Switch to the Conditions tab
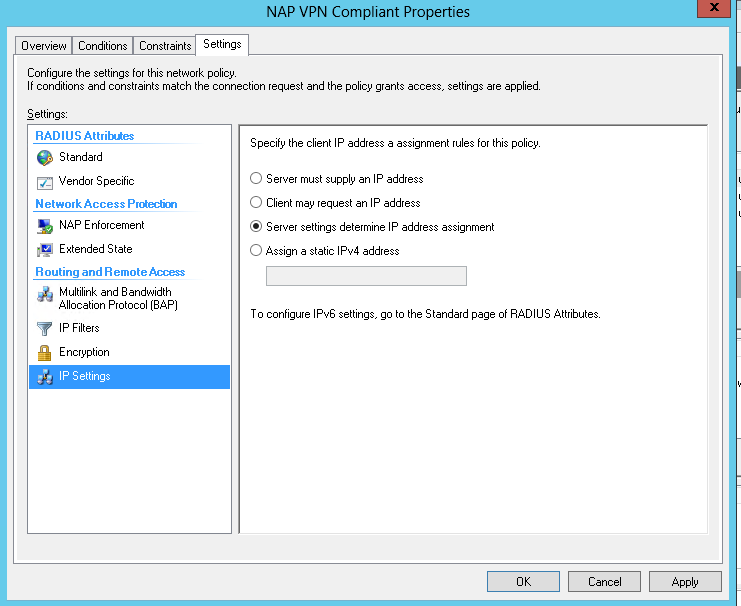The height and width of the screenshot is (606, 741). click(x=103, y=46)
